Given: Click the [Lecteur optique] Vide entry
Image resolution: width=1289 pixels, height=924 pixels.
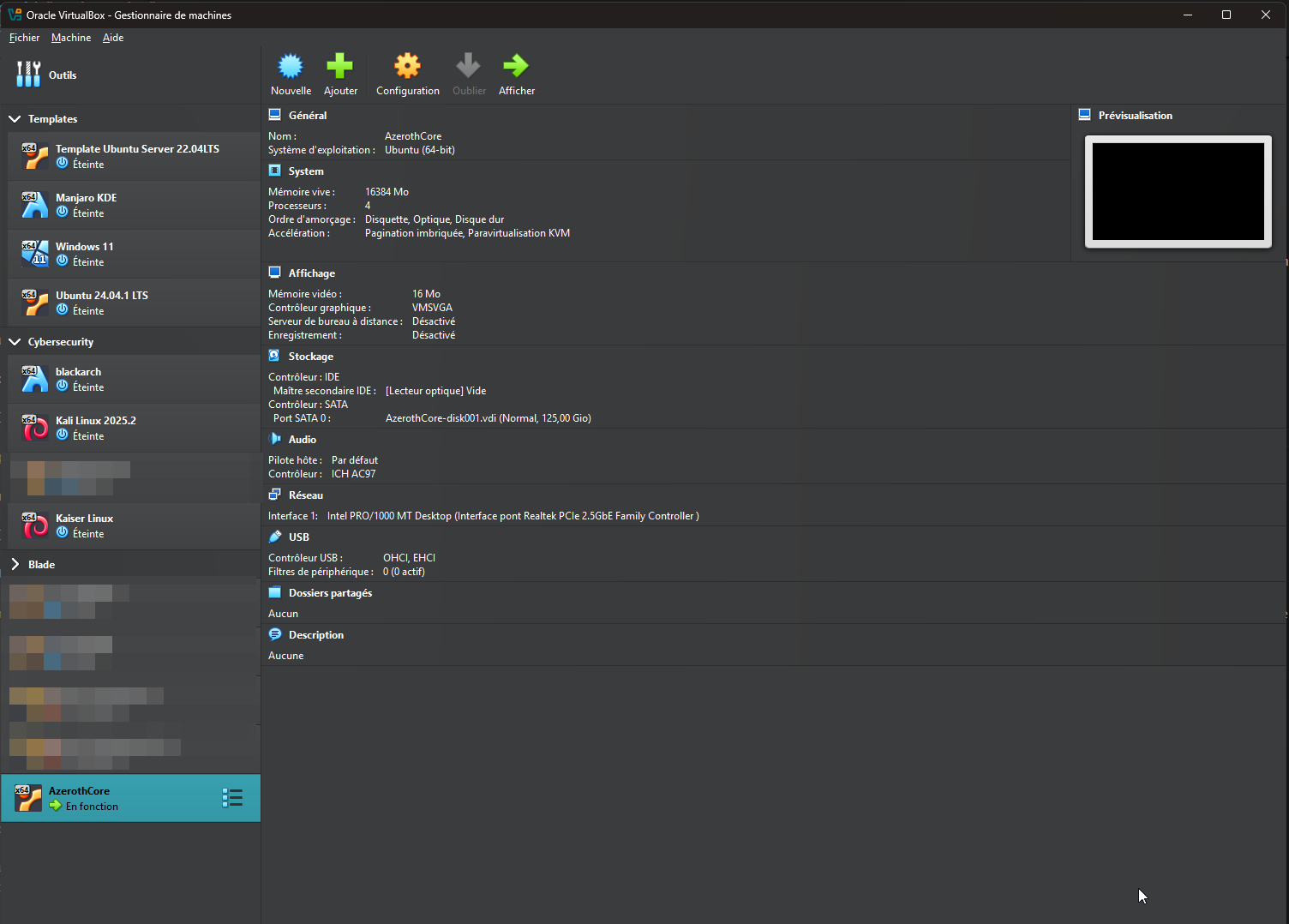Looking at the screenshot, I should pos(435,391).
